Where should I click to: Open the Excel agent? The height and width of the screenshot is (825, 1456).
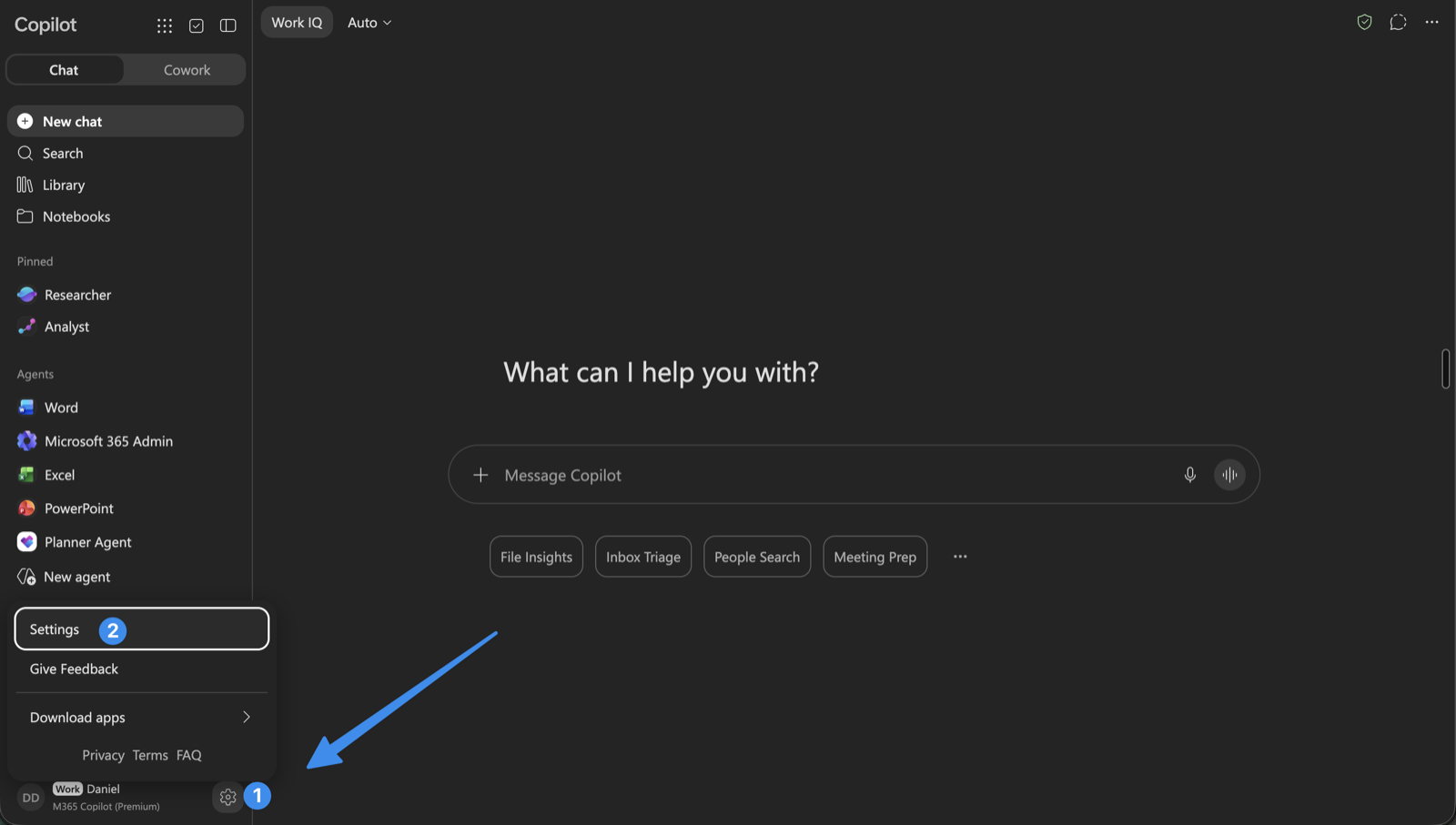click(x=126, y=475)
